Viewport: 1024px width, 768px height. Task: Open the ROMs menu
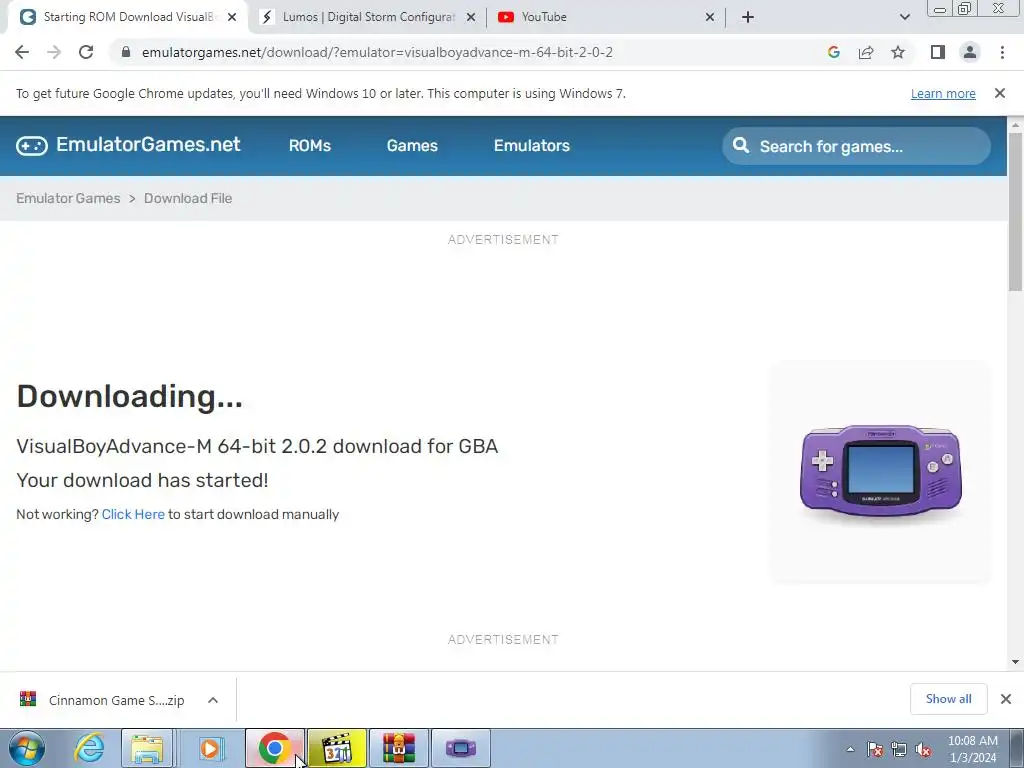tap(310, 146)
